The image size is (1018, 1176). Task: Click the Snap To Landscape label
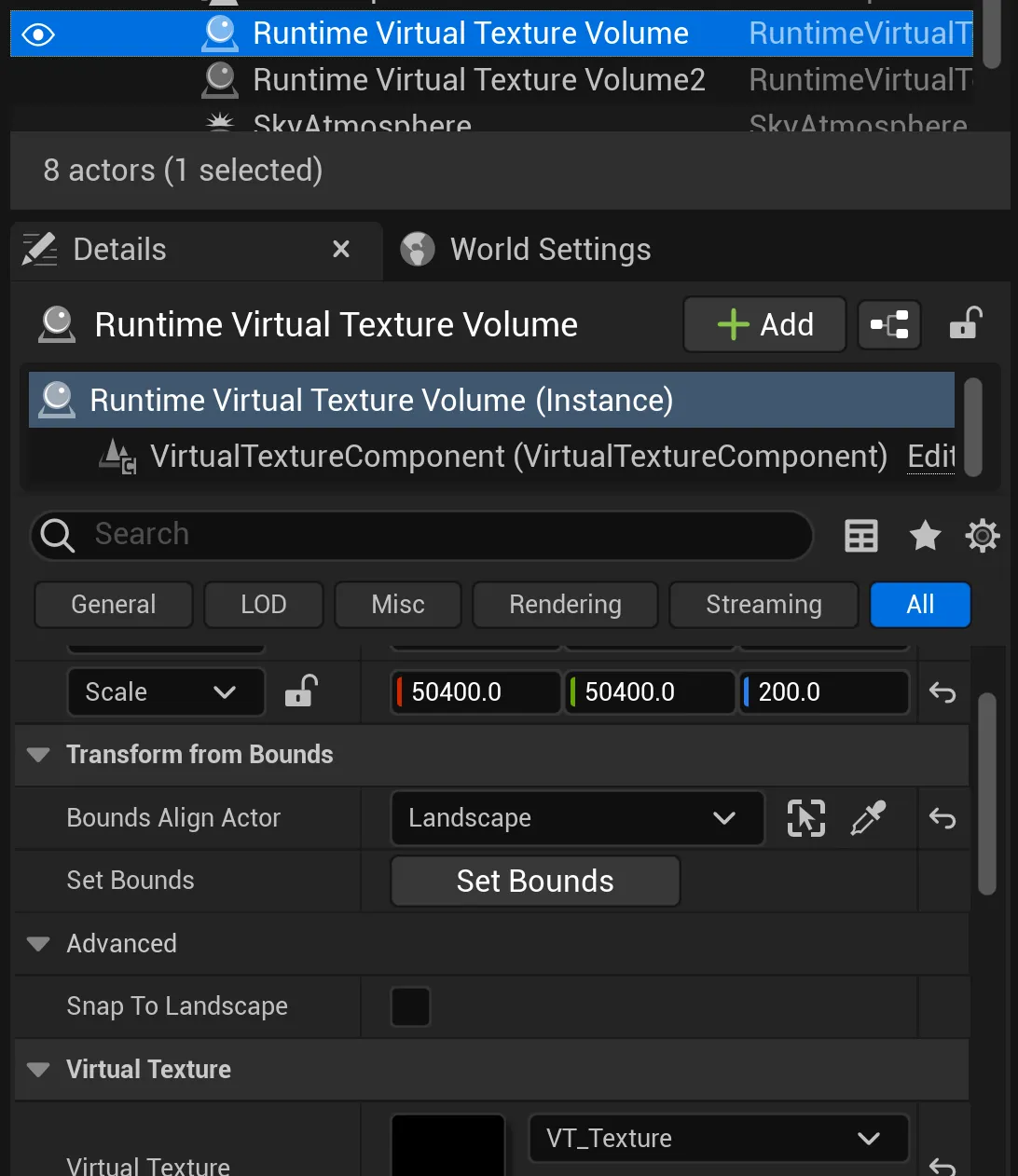177,1006
